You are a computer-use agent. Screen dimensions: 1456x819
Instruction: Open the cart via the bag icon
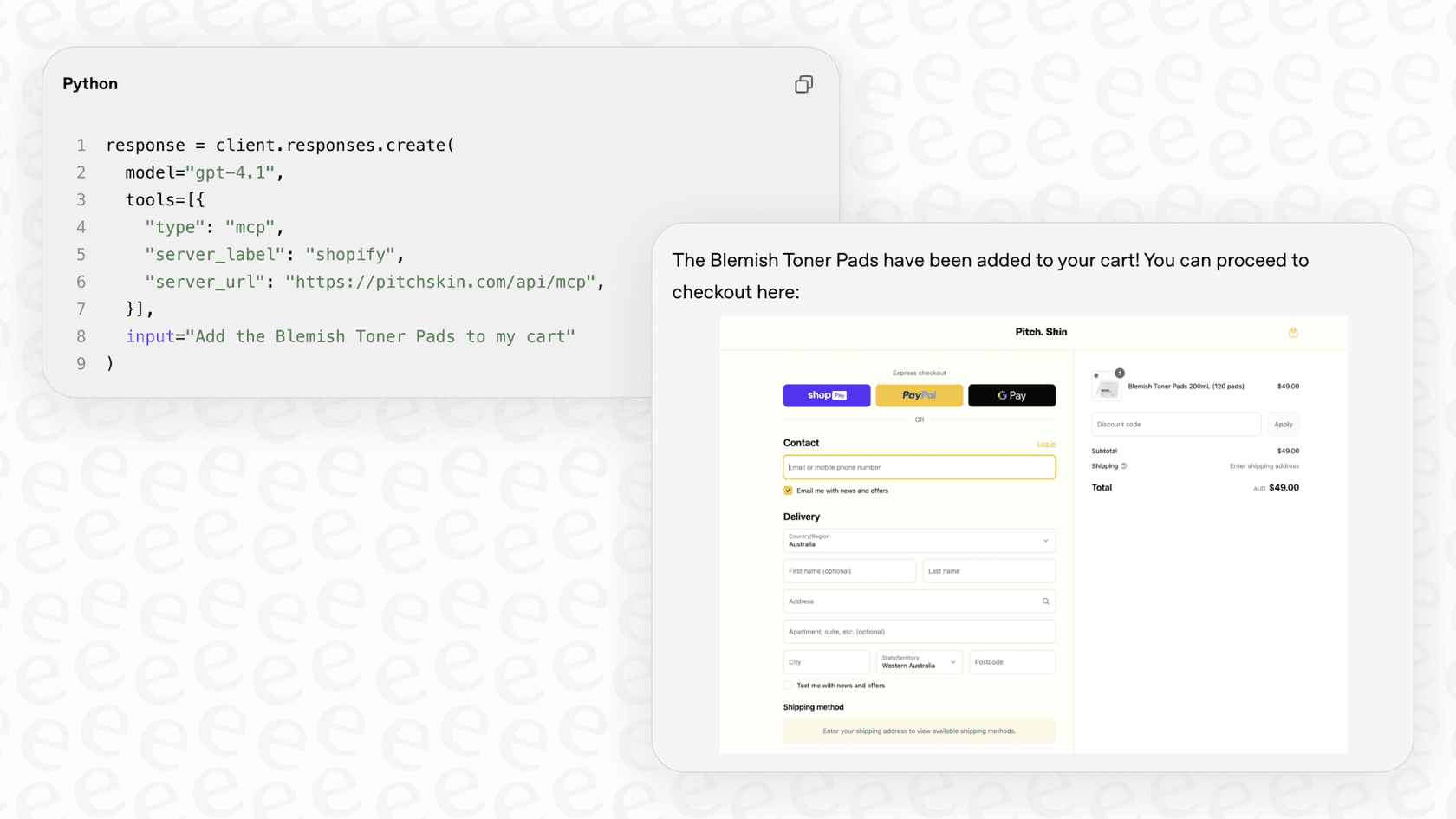click(1294, 332)
